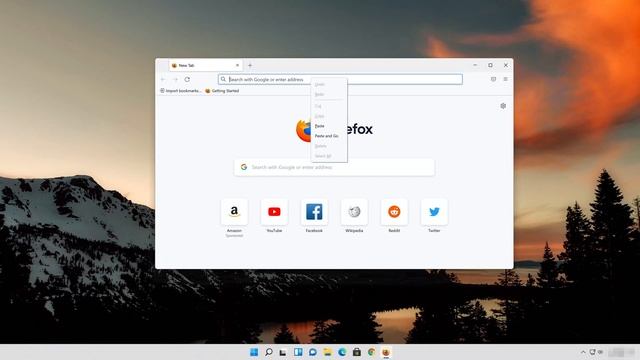Open Task View on the taskbar
This screenshot has width=640, height=360.
point(283,352)
